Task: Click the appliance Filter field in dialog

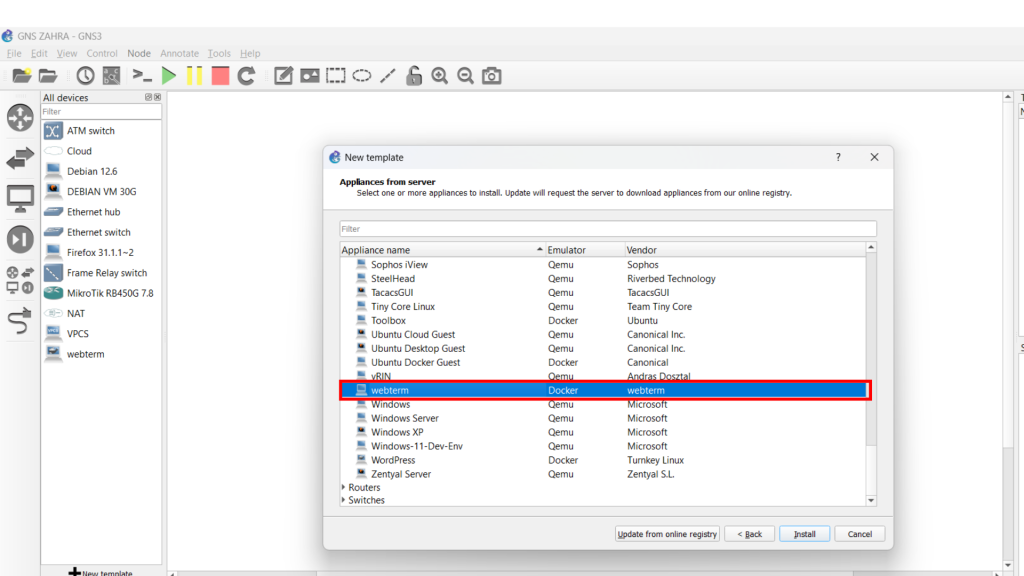Action: click(607, 229)
